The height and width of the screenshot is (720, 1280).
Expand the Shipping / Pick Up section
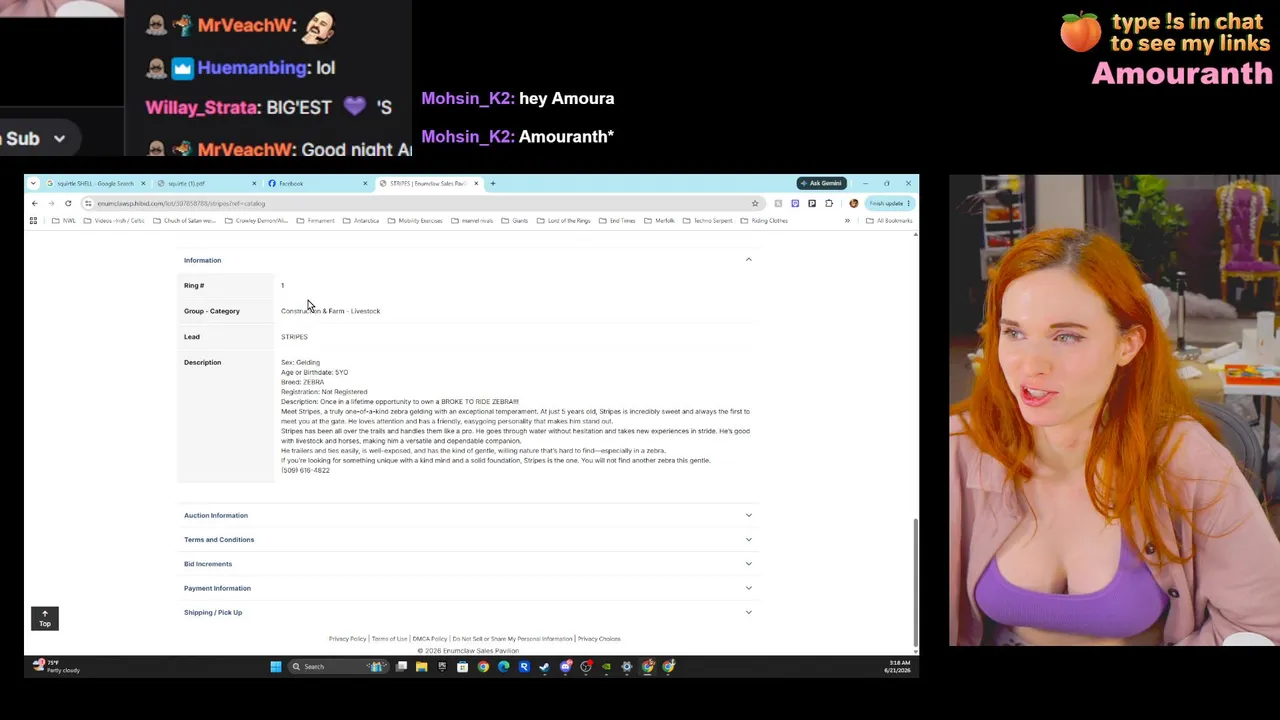tap(467, 612)
